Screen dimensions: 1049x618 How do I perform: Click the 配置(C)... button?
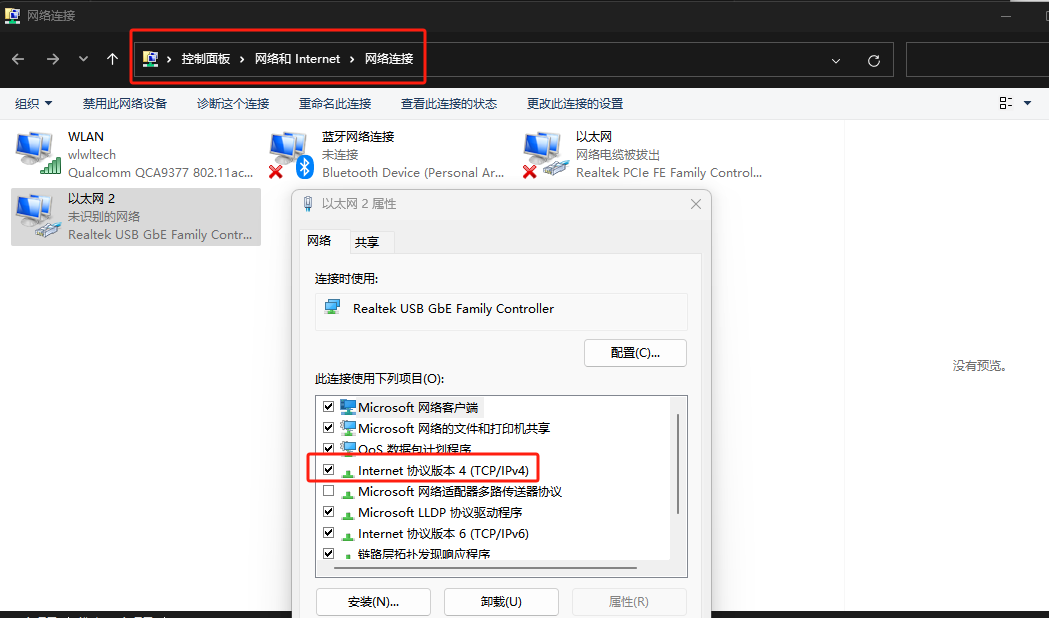pyautogui.click(x=635, y=352)
